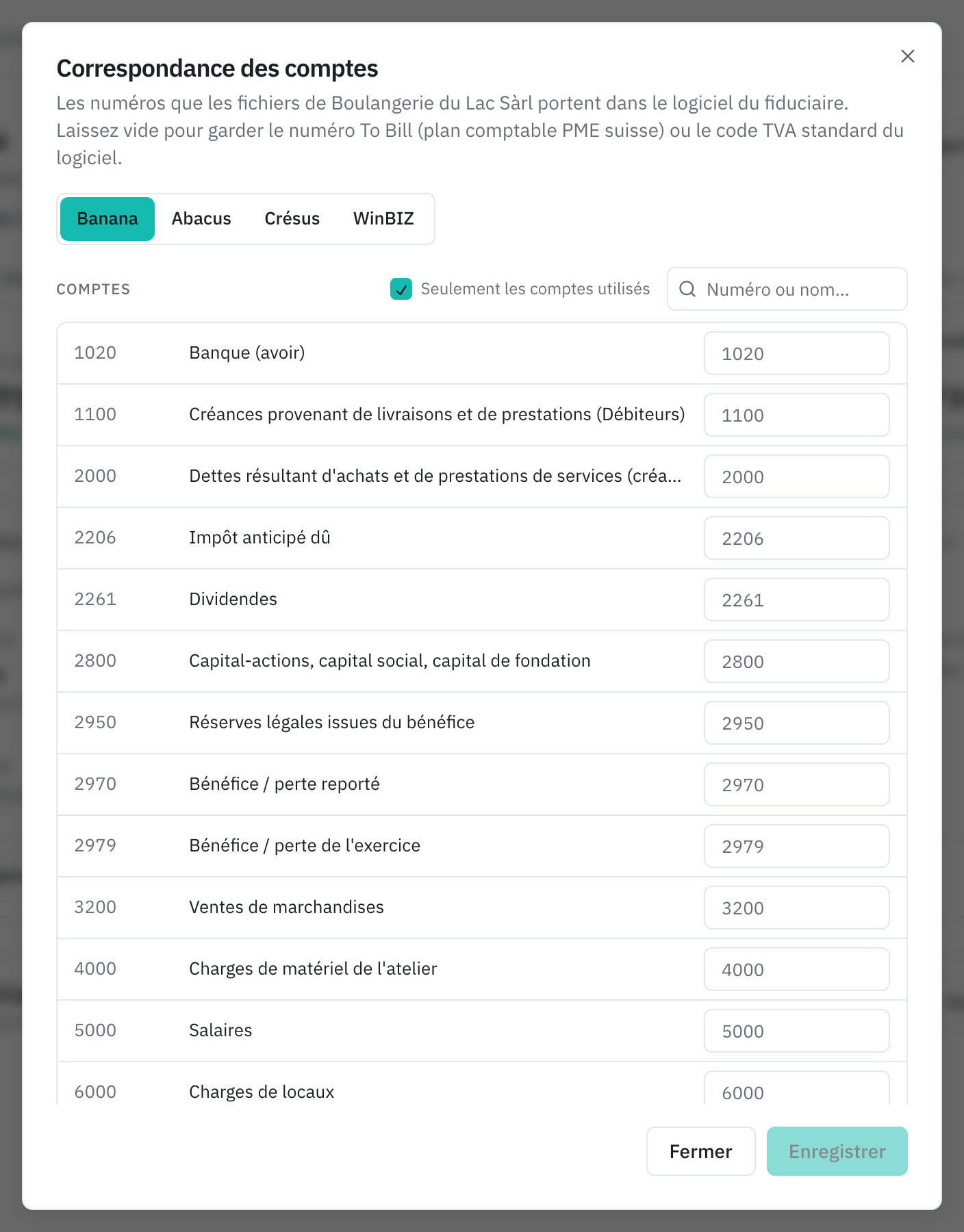Click the Correspondance des comptes title
This screenshot has height=1232, width=964.
(217, 68)
